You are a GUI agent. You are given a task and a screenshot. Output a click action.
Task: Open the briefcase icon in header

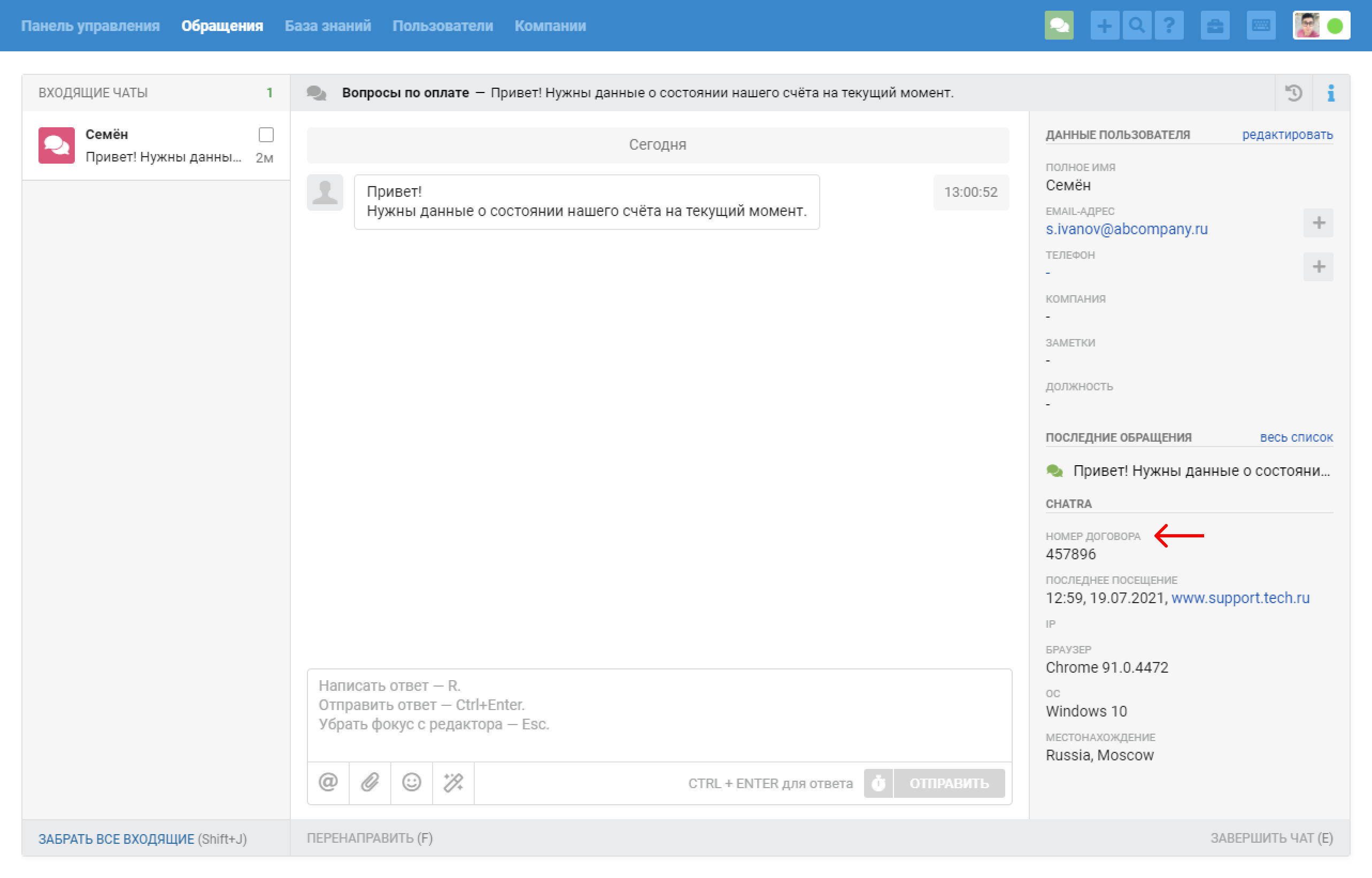1215,26
